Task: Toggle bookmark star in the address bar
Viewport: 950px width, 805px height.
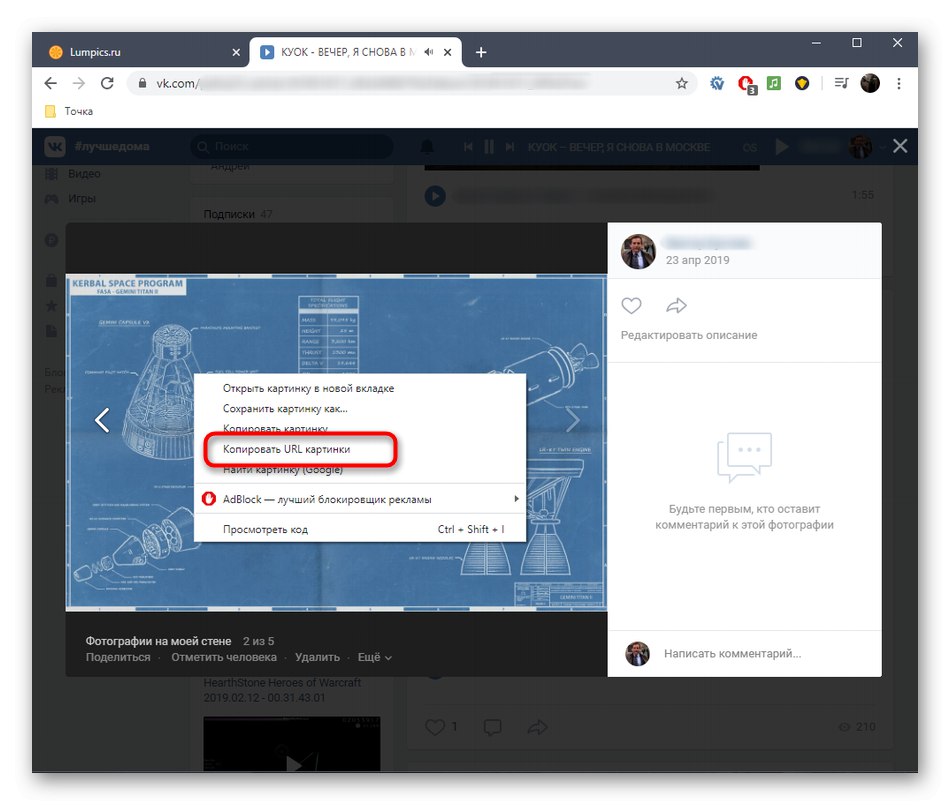Action: [683, 84]
